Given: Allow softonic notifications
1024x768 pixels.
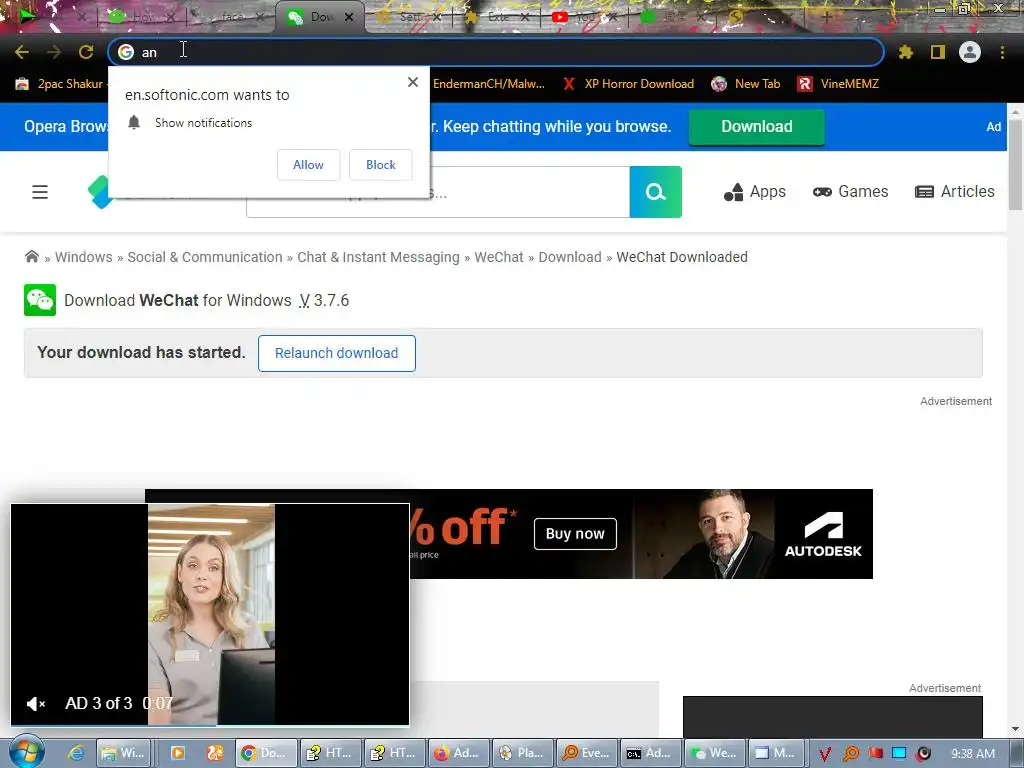Looking at the screenshot, I should click(308, 165).
